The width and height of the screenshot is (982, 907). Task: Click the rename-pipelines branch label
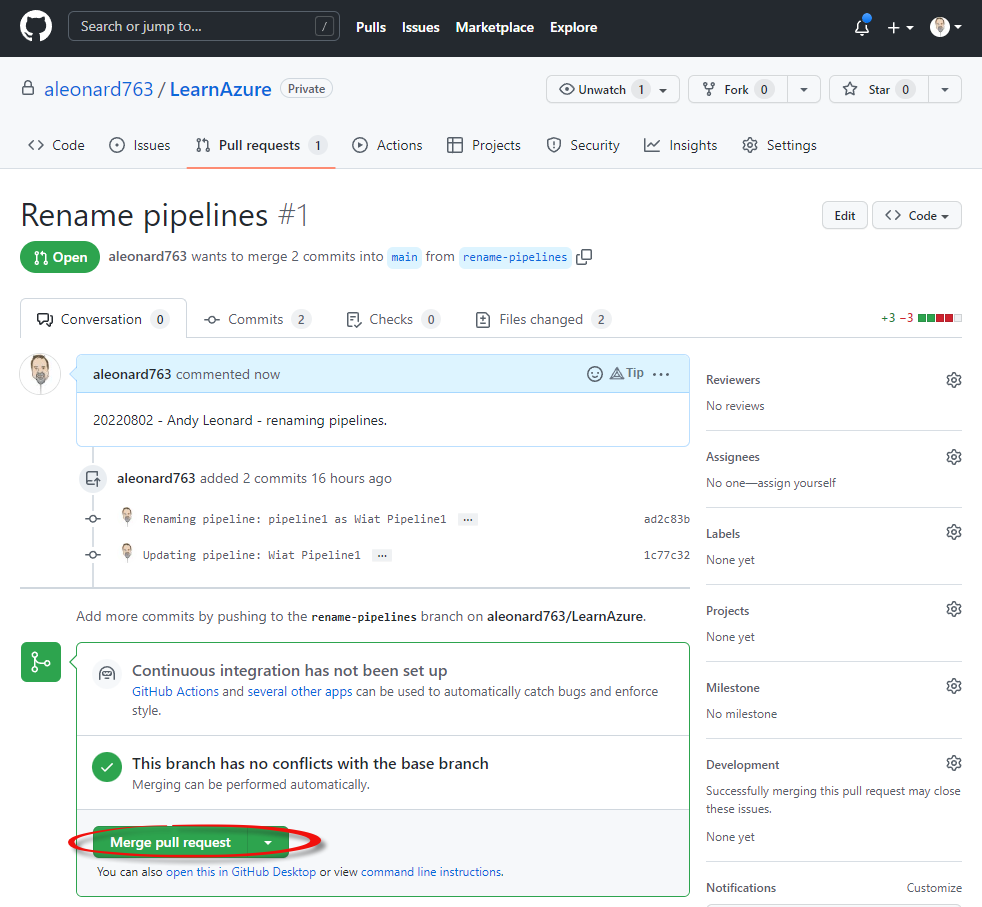coord(515,257)
